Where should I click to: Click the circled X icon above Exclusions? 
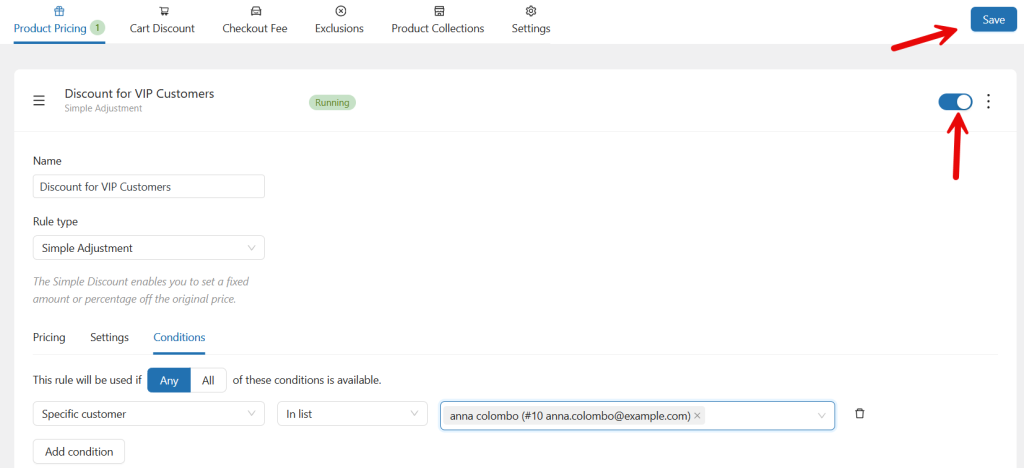pos(340,11)
